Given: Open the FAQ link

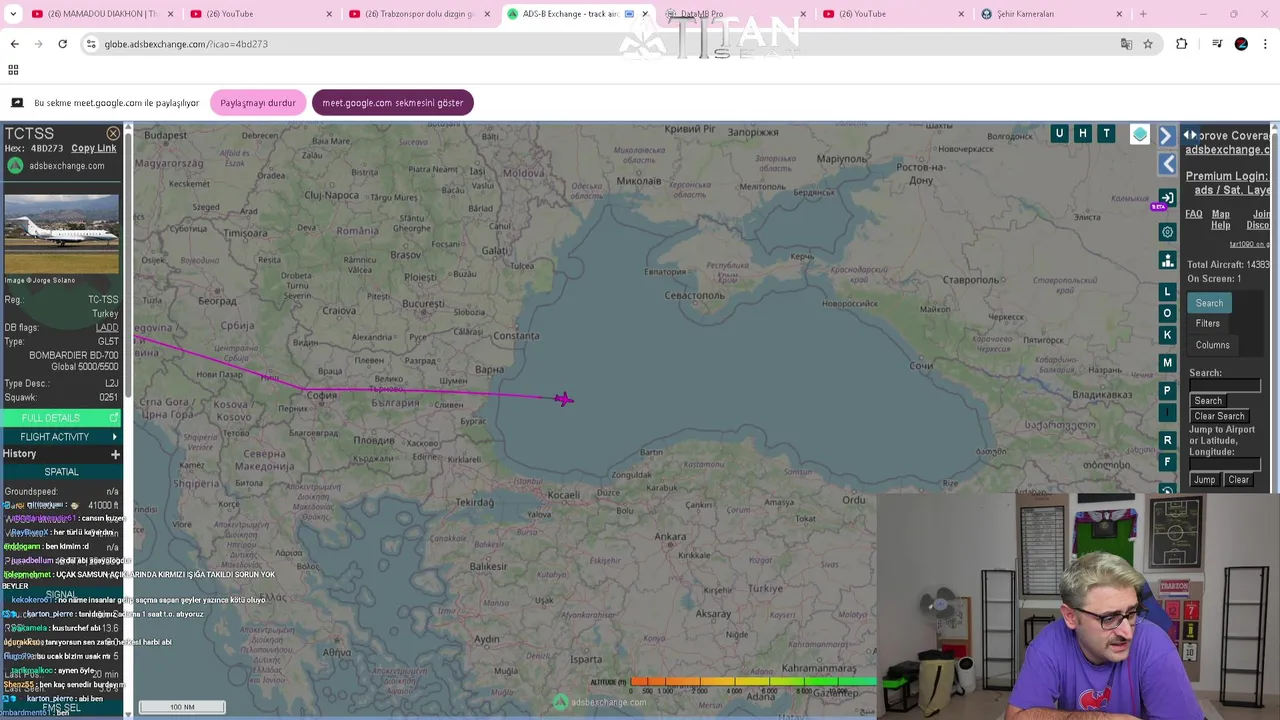Looking at the screenshot, I should 1194,214.
